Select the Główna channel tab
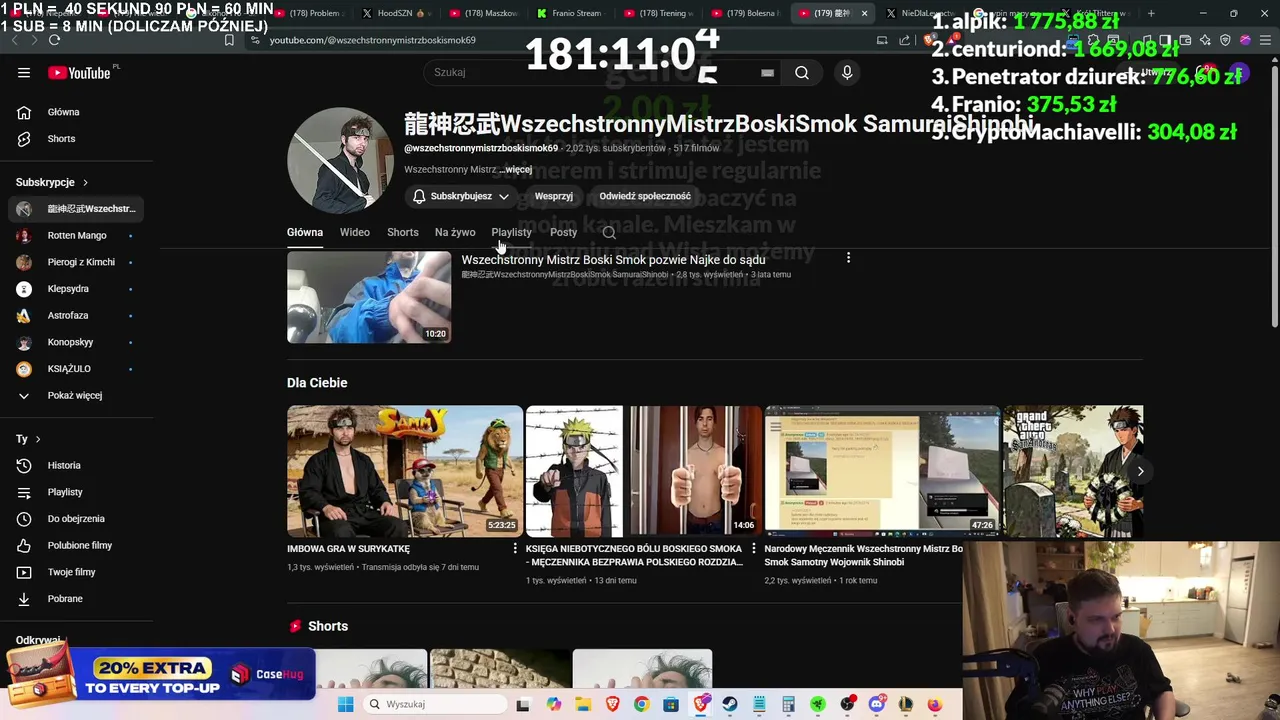 (305, 232)
